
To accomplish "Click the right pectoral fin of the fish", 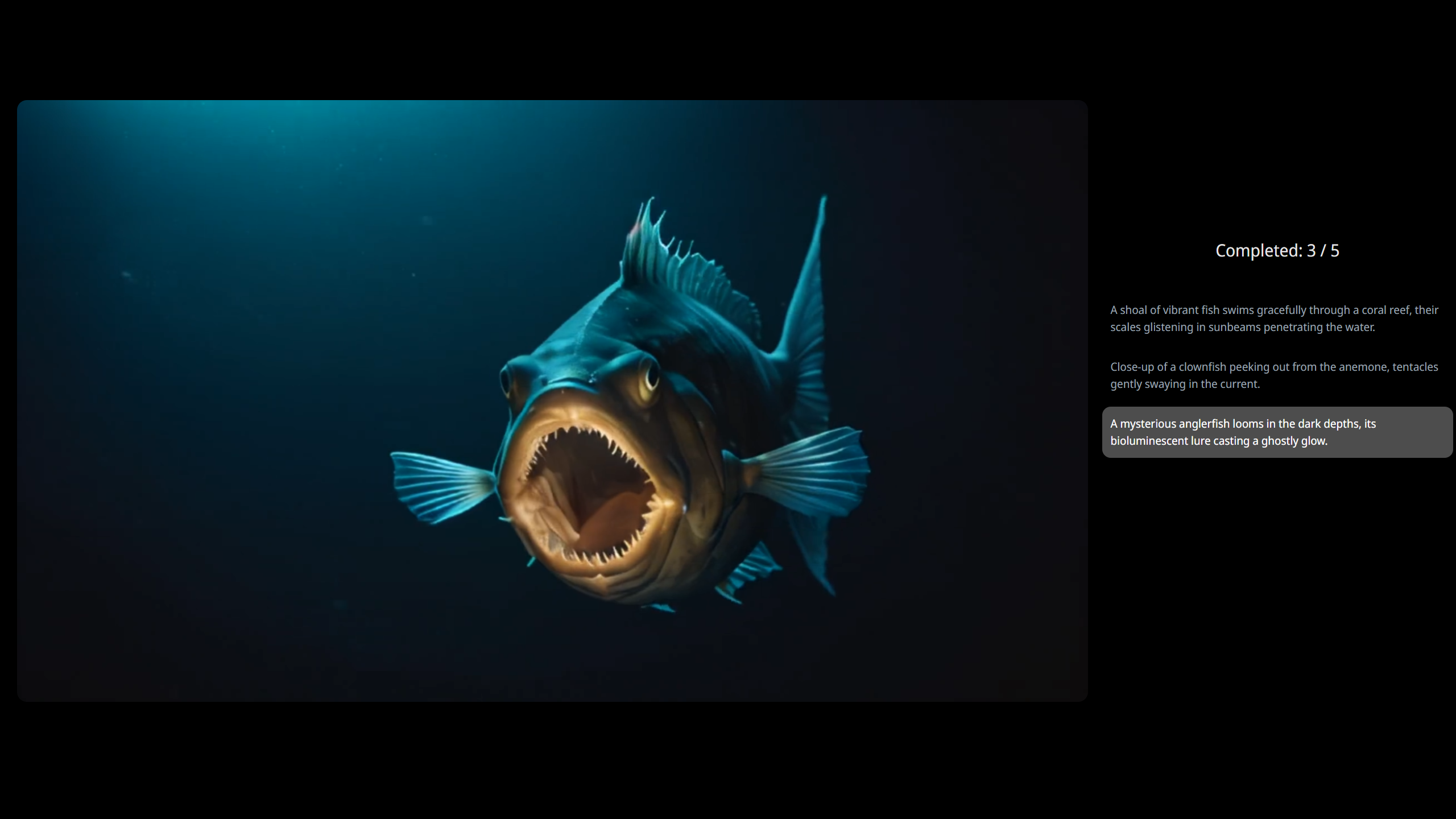I will click(813, 472).
